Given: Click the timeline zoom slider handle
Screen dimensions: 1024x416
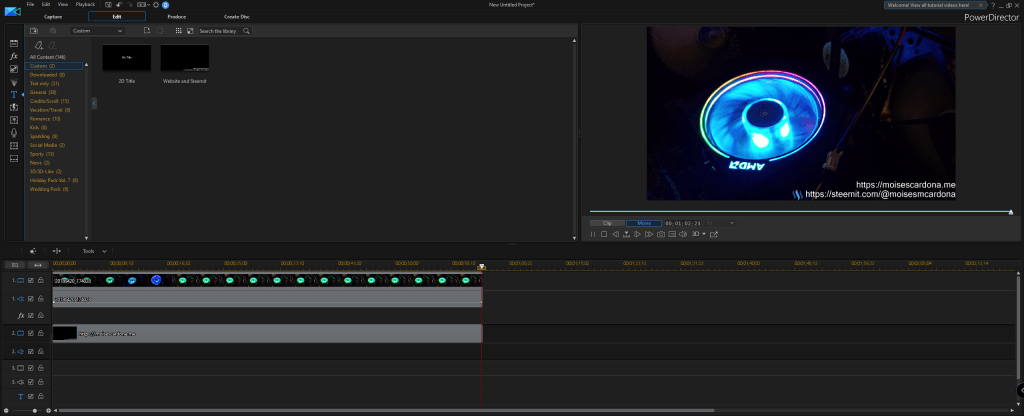Looking at the screenshot, I should click(x=34, y=411).
